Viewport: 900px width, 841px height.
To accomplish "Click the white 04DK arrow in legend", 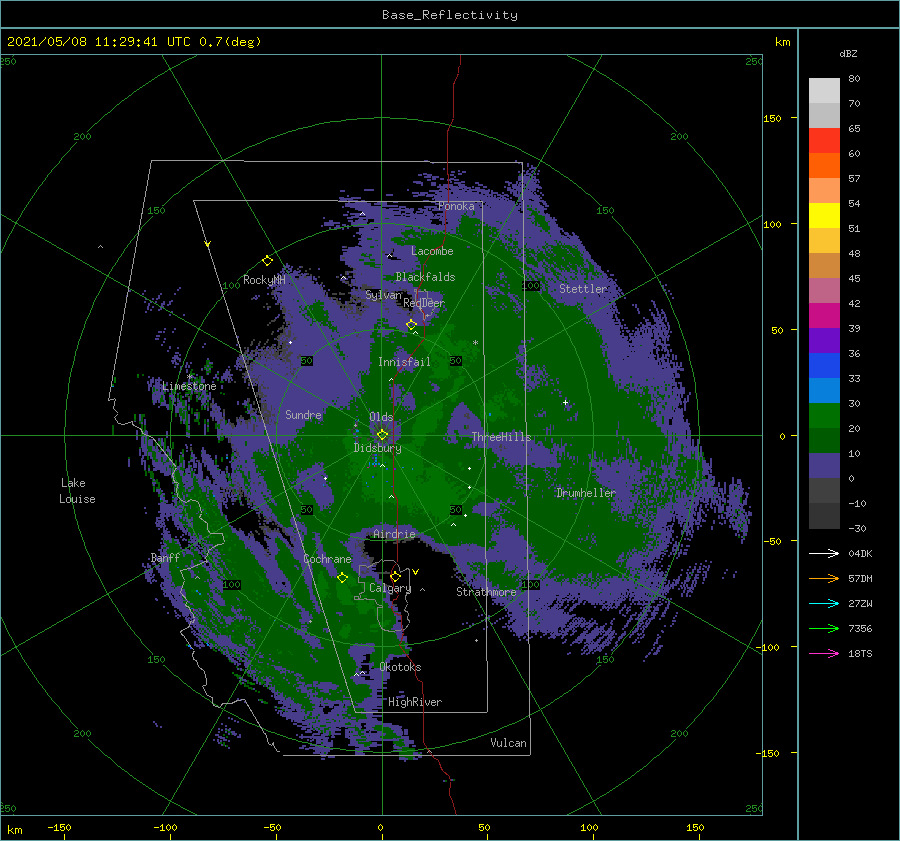I will pyautogui.click(x=824, y=553).
